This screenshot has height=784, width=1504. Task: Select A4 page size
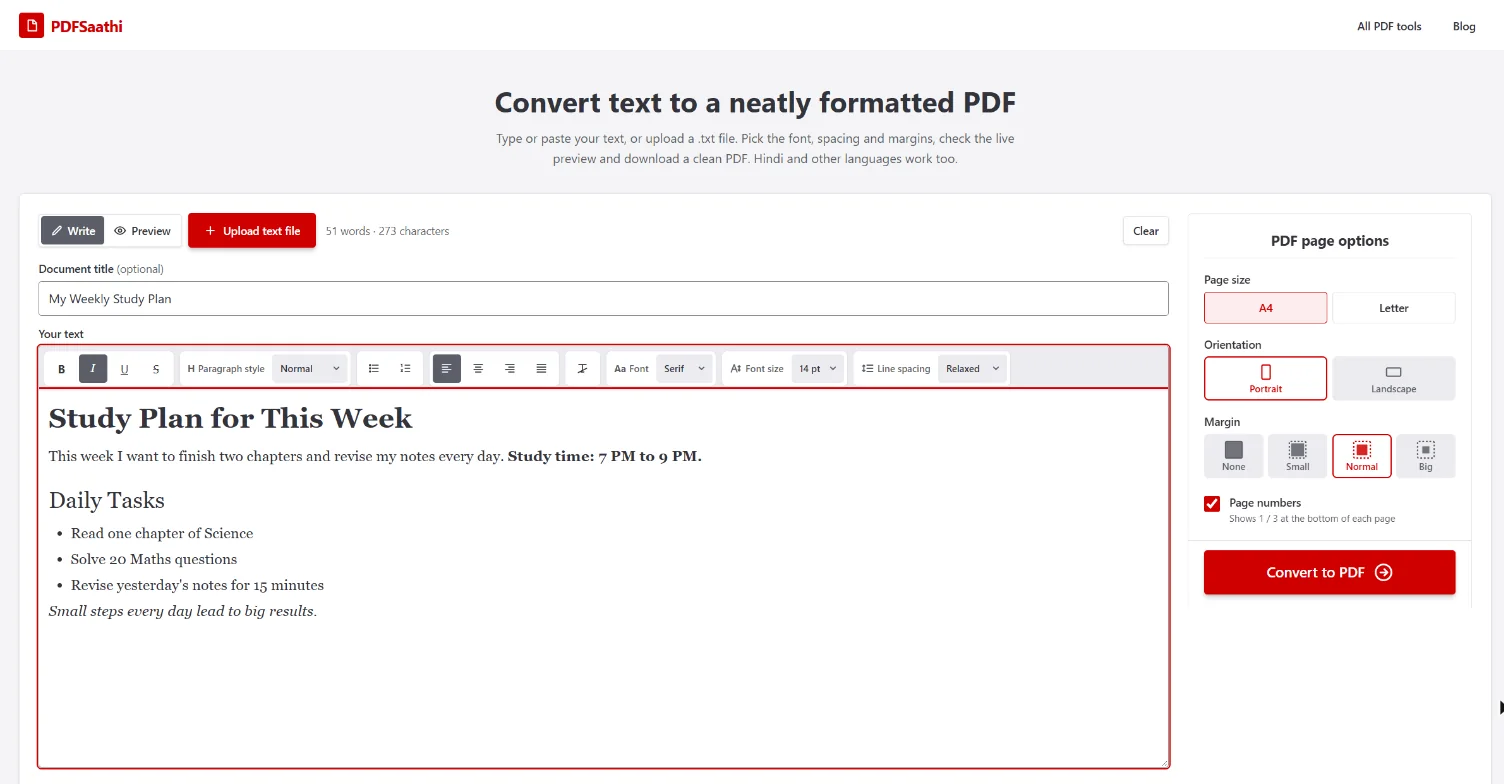(1265, 308)
